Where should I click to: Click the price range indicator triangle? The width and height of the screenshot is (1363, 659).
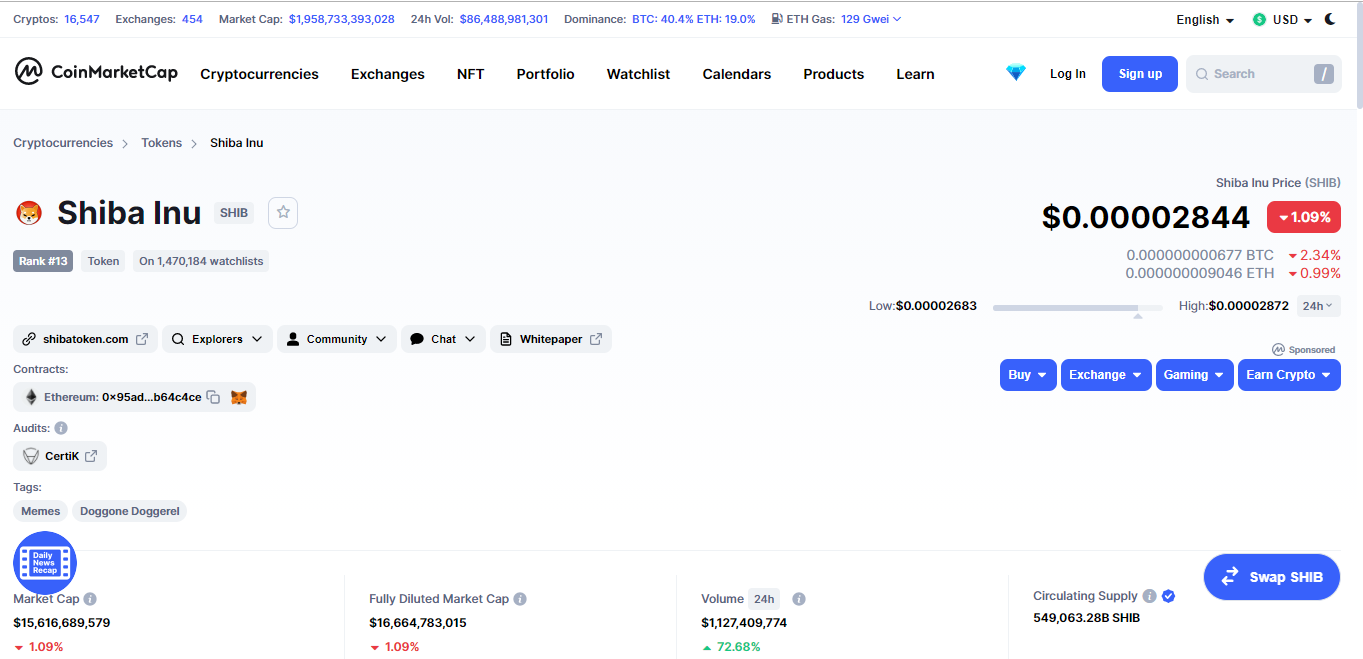[x=1137, y=316]
